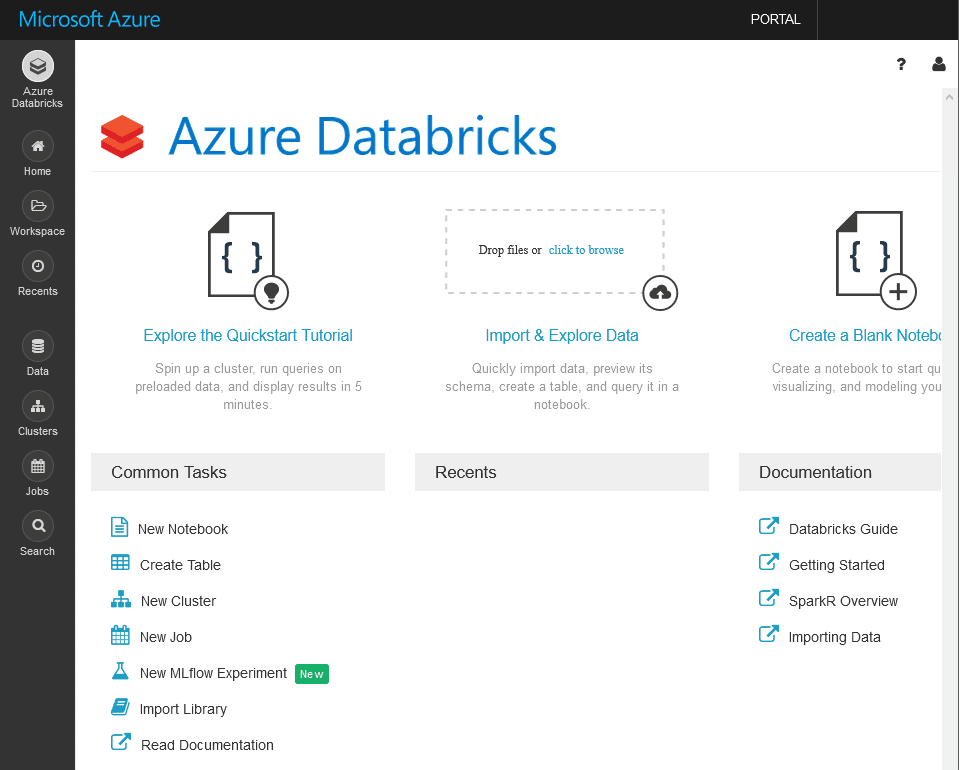Open Search with the magnifier icon
959x770 pixels.
click(38, 526)
